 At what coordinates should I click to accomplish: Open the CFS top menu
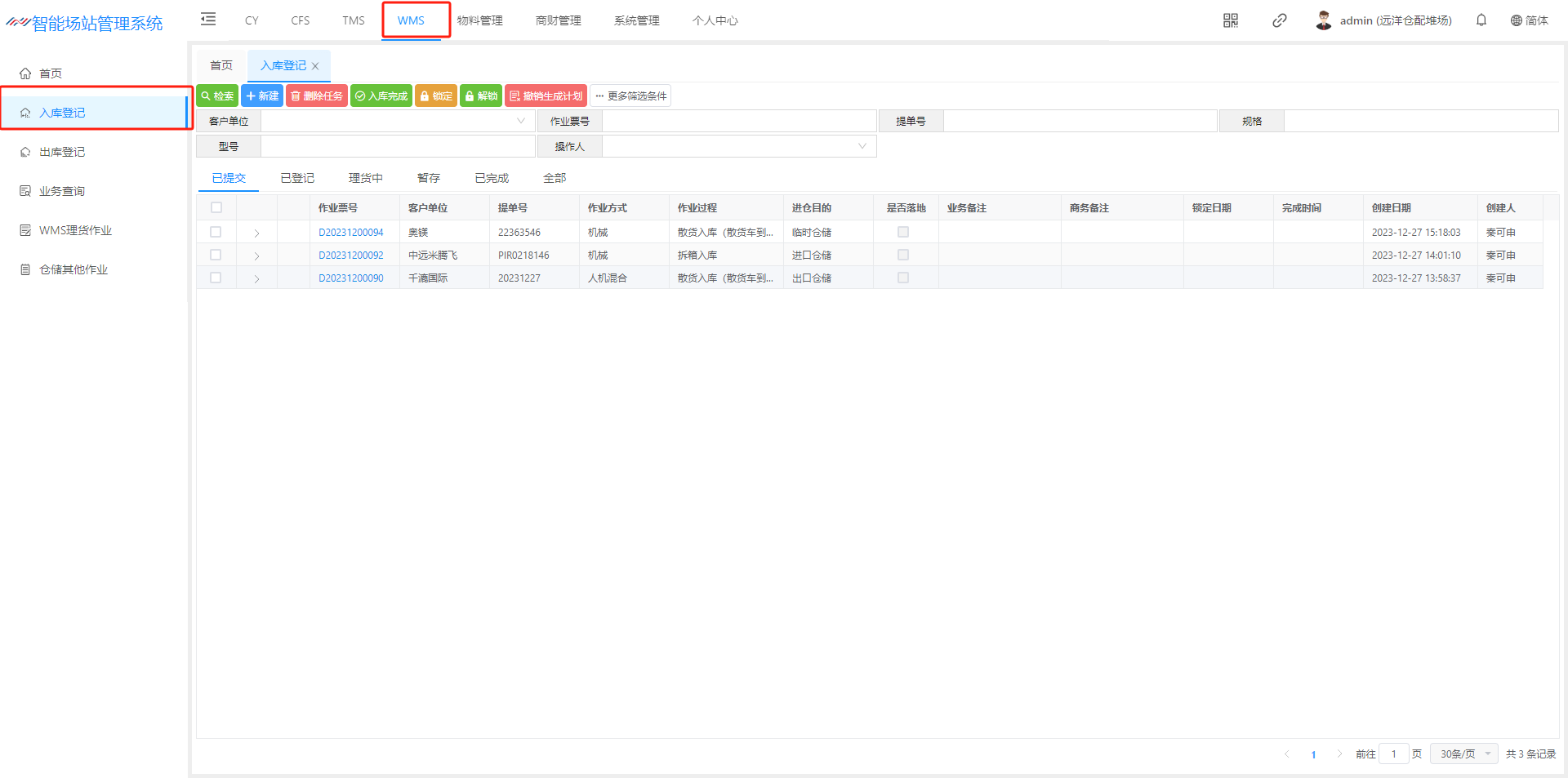tap(300, 20)
